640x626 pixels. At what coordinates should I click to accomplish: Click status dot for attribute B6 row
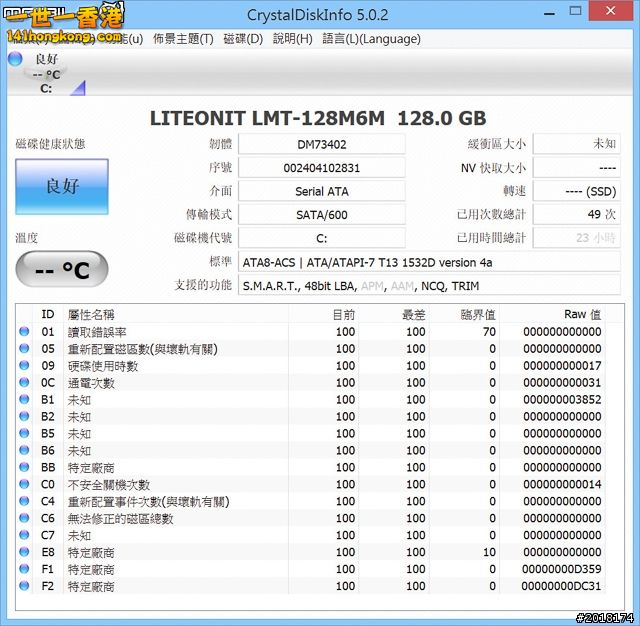pos(24,450)
